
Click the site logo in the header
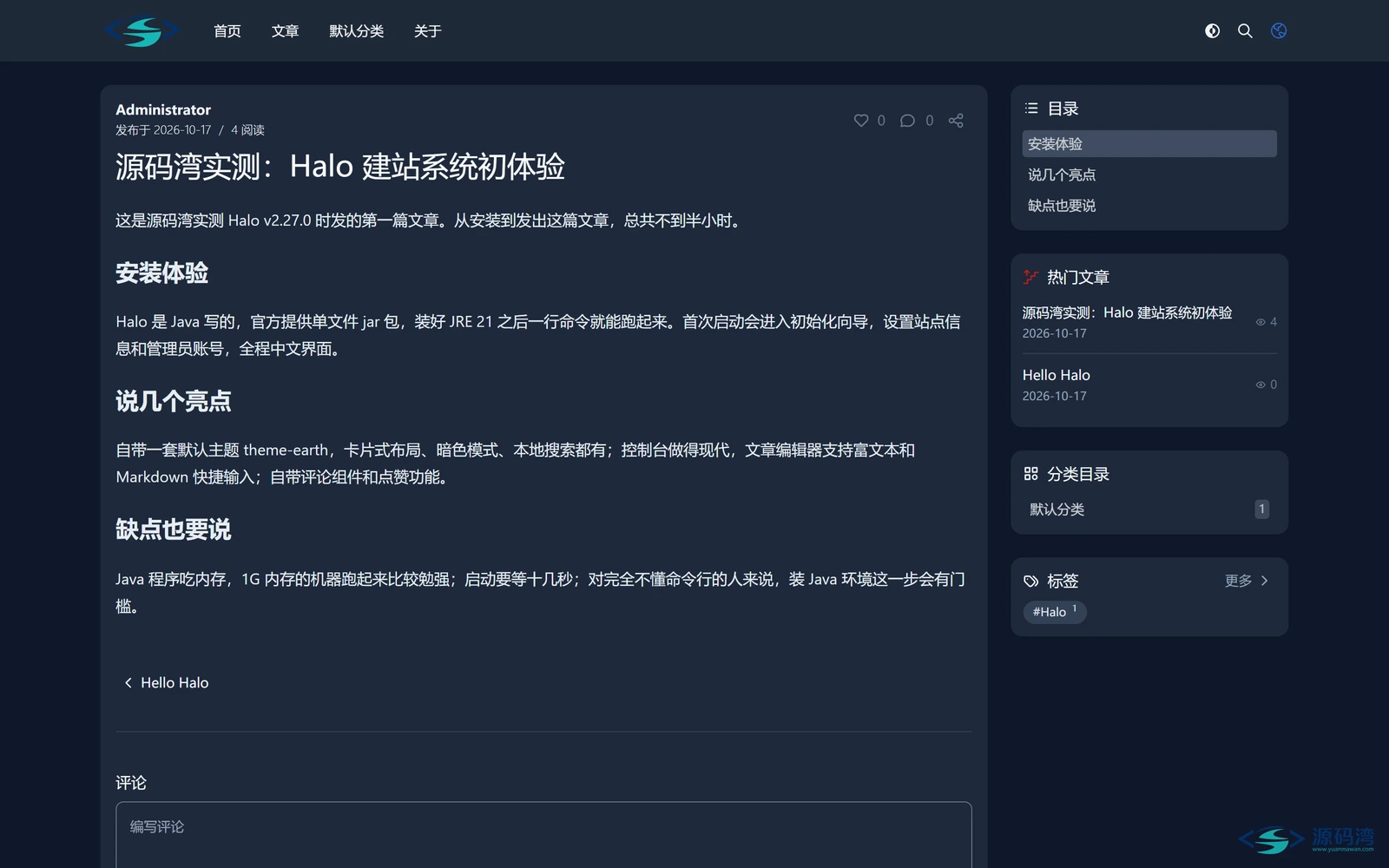142,31
